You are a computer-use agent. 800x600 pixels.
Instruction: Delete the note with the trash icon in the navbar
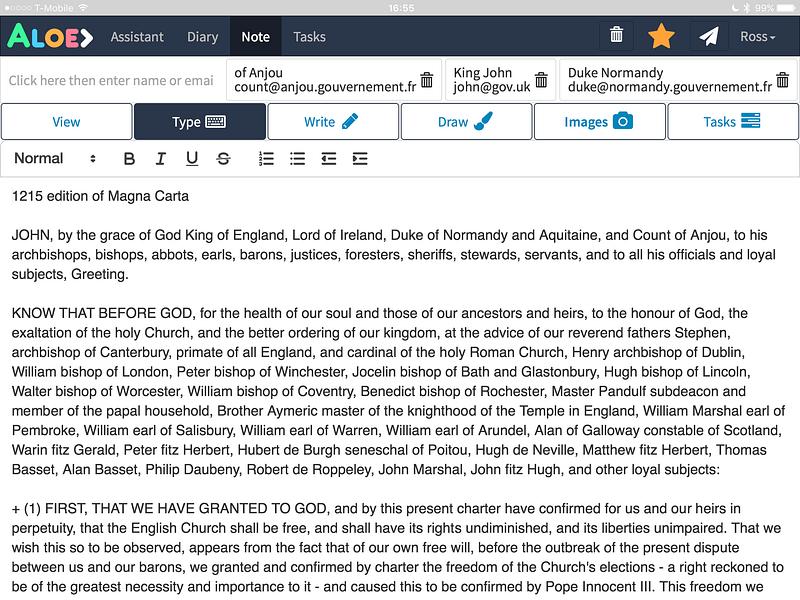point(616,36)
